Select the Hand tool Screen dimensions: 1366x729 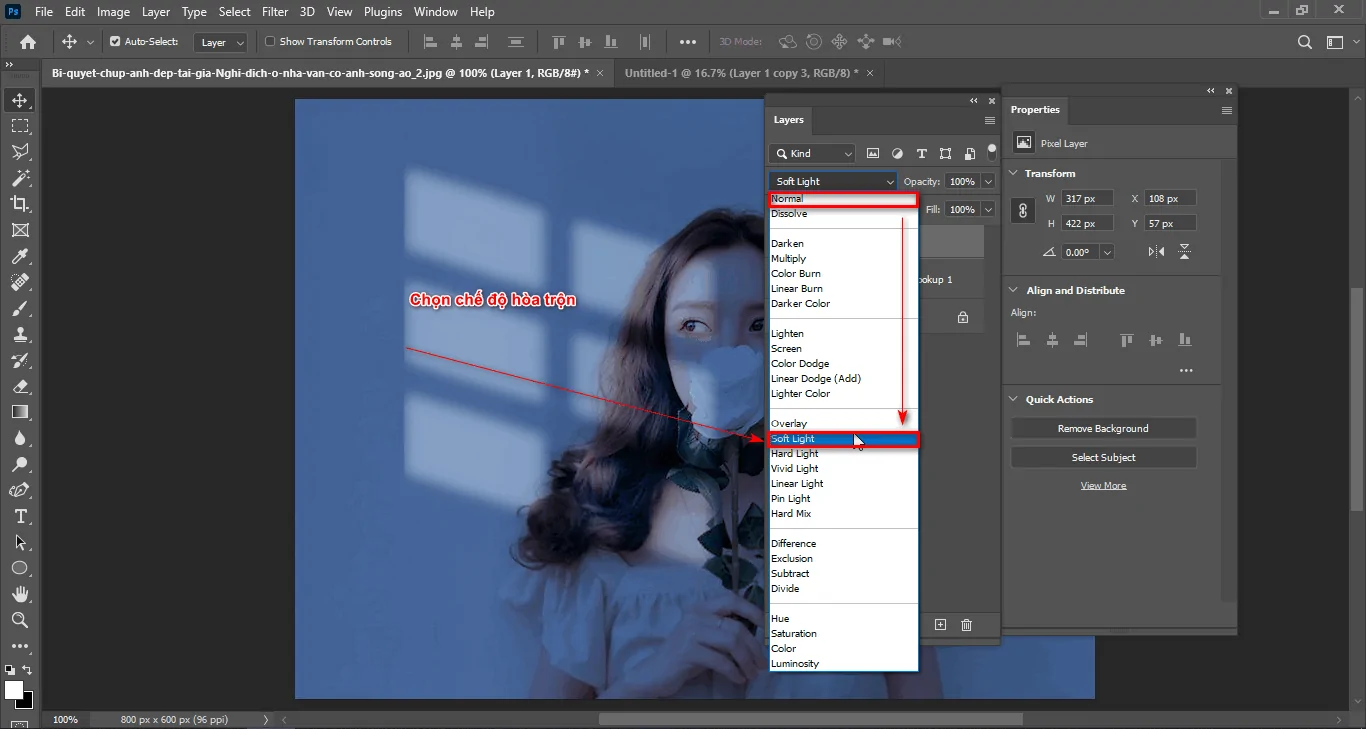click(20, 594)
